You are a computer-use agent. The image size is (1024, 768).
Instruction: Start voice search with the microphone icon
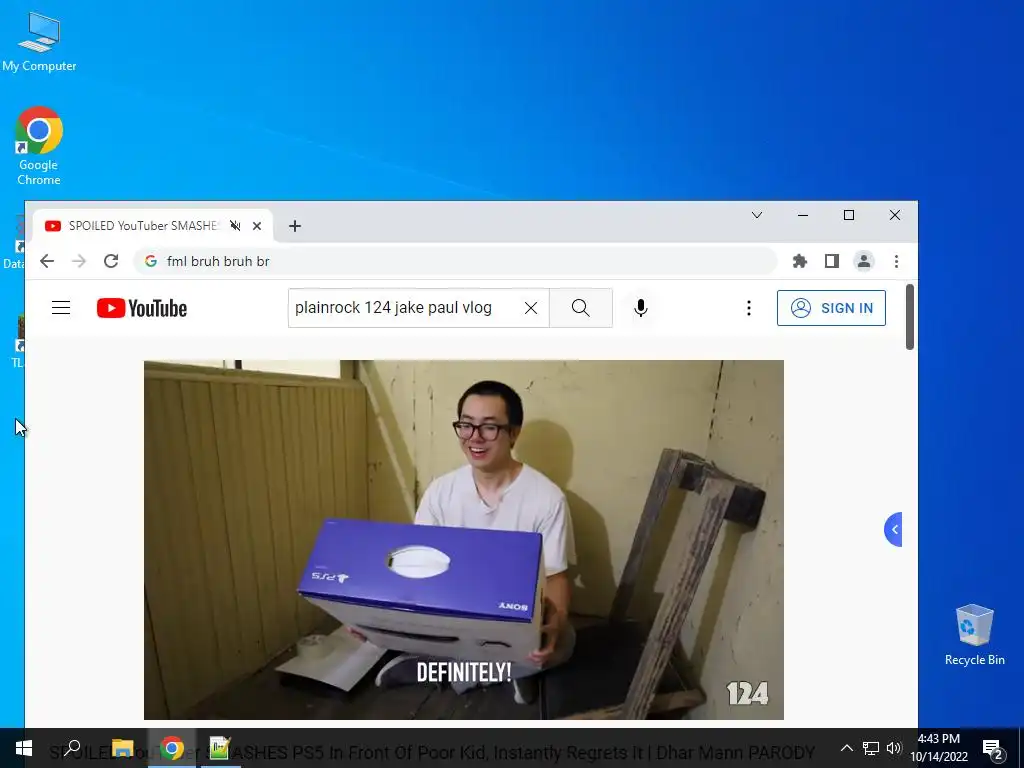(x=641, y=308)
